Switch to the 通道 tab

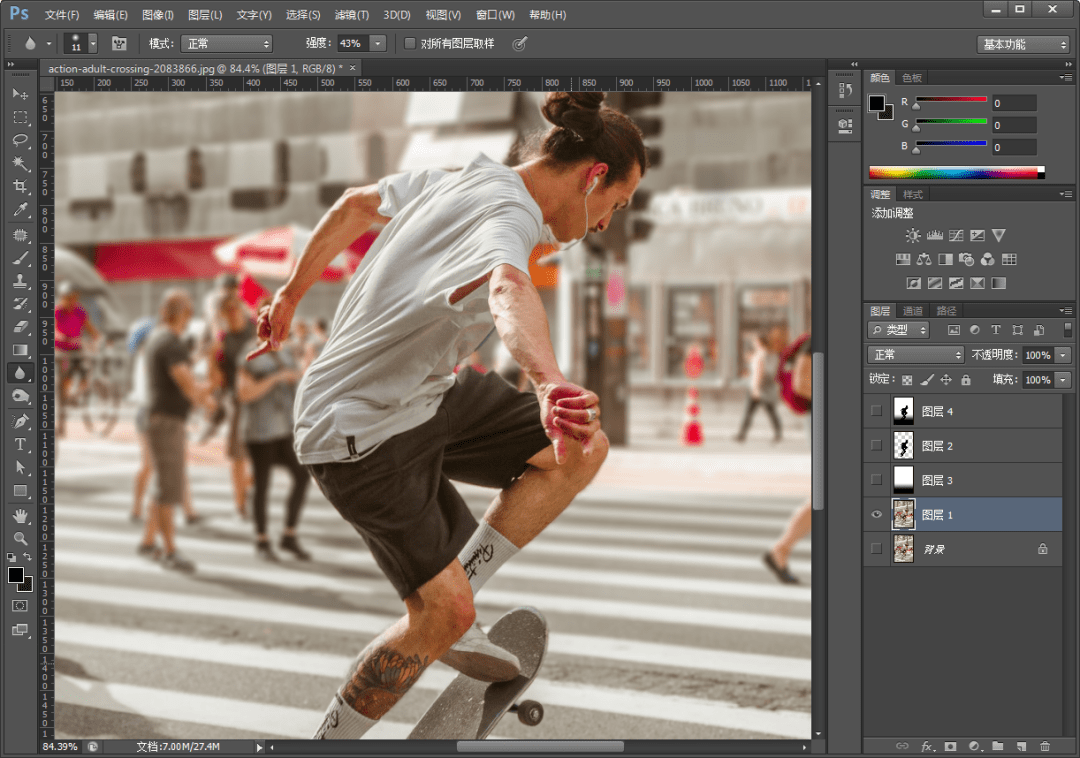tap(913, 311)
